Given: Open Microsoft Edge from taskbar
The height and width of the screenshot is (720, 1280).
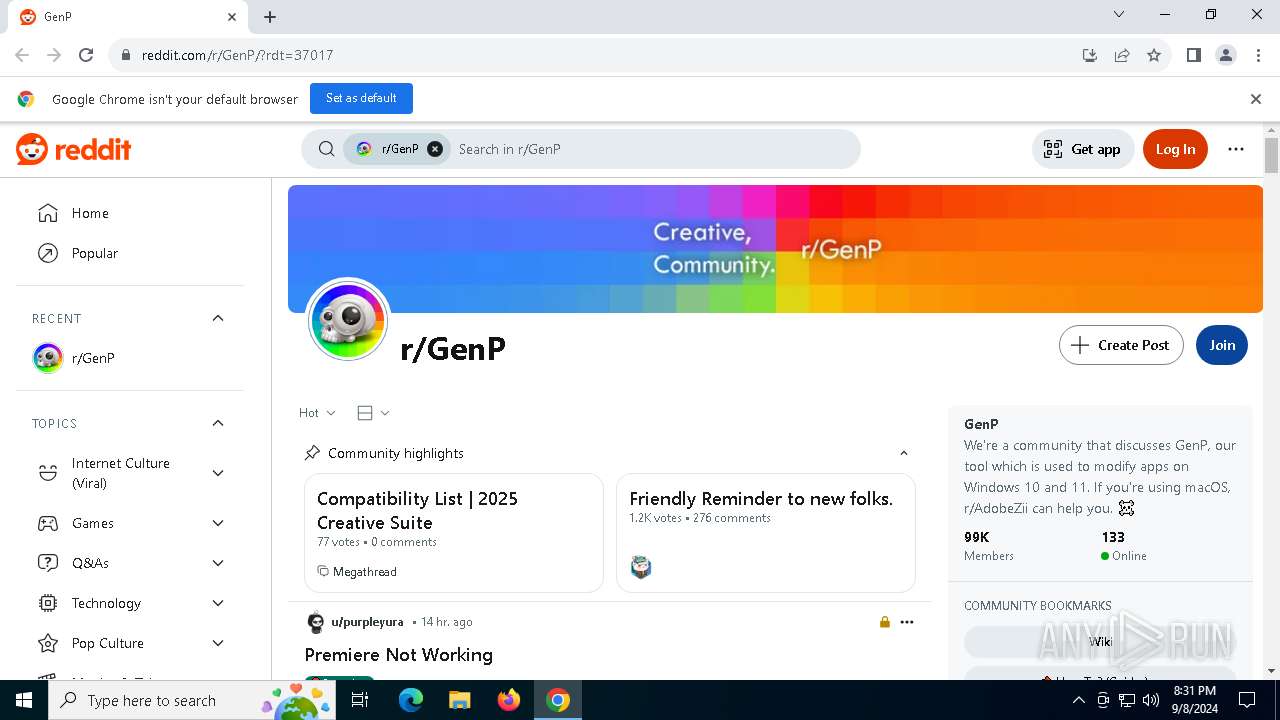Looking at the screenshot, I should 411,700.
